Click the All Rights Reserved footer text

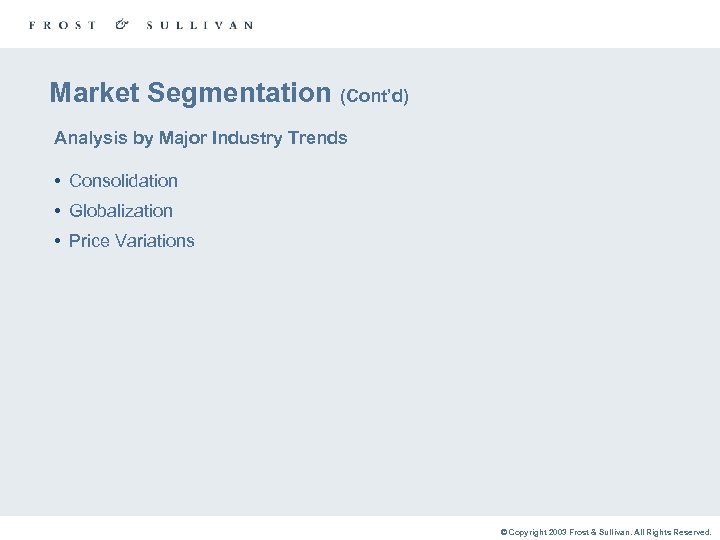(x=672, y=533)
